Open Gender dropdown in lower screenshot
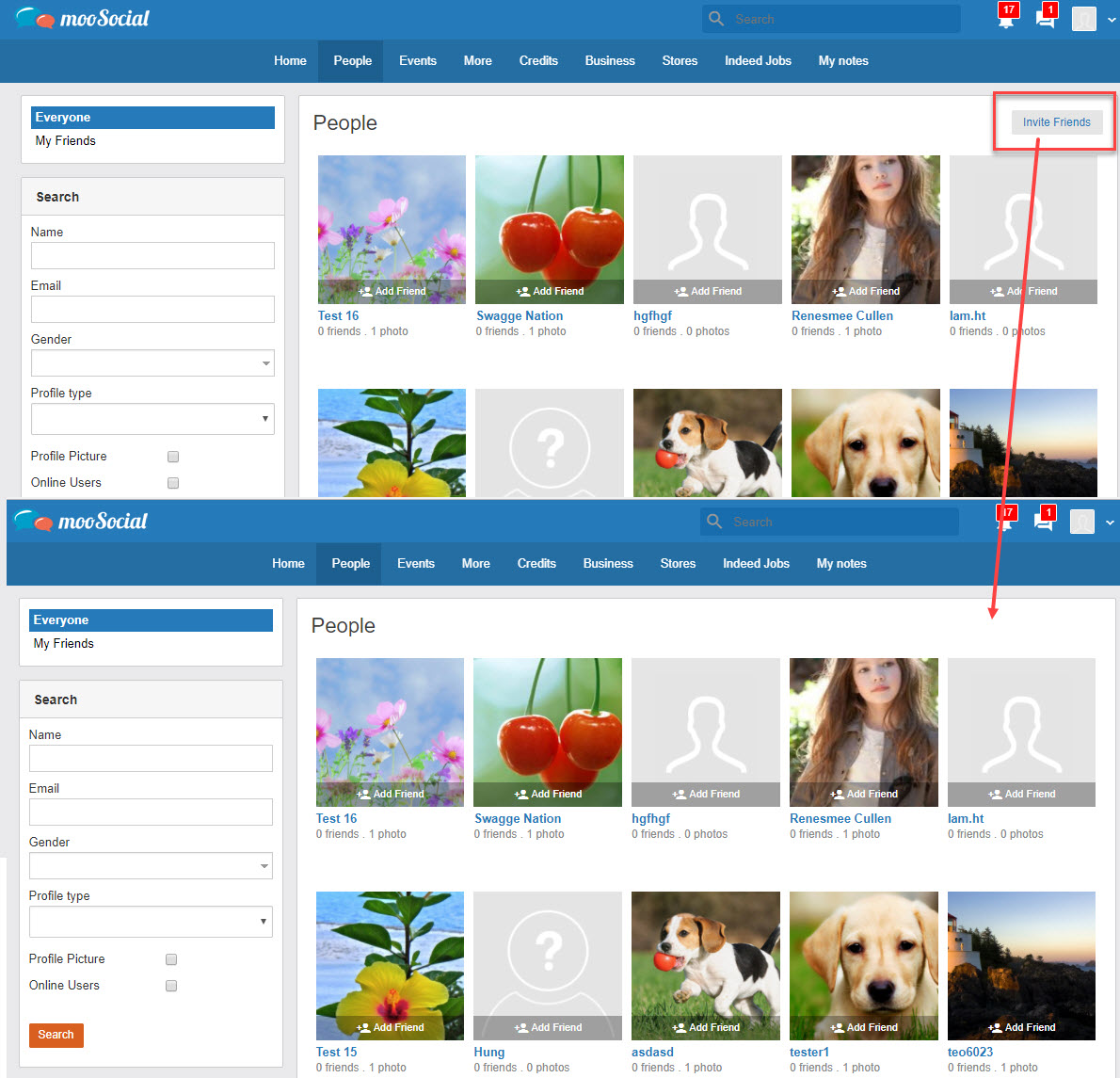Viewport: 1120px width, 1078px height. [152, 866]
